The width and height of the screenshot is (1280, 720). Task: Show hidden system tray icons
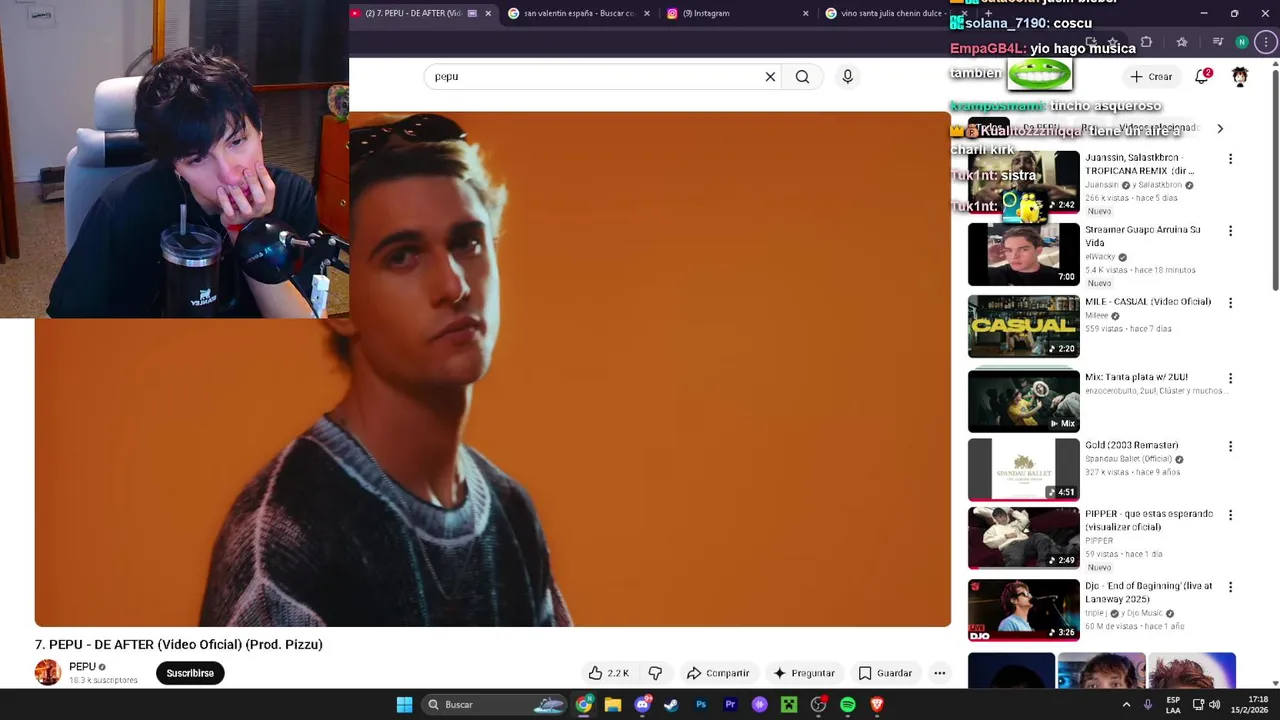coord(1126,704)
